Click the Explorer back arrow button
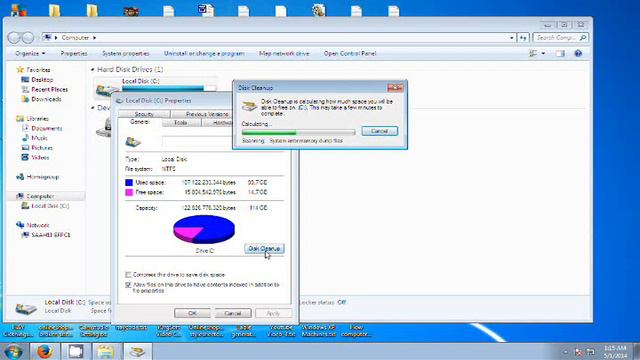The image size is (640, 360). (14, 38)
